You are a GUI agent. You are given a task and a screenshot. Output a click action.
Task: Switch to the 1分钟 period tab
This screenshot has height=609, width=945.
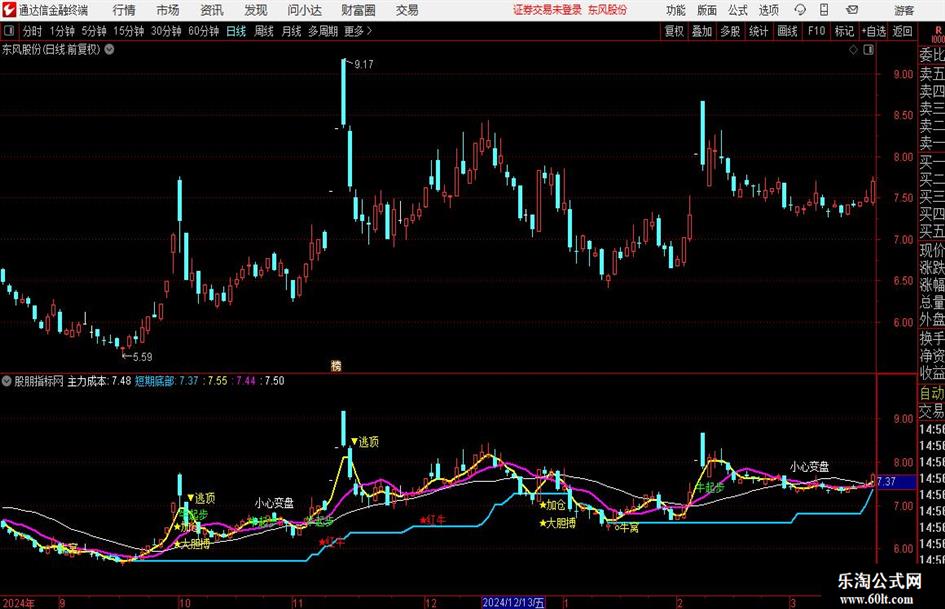click(x=61, y=31)
